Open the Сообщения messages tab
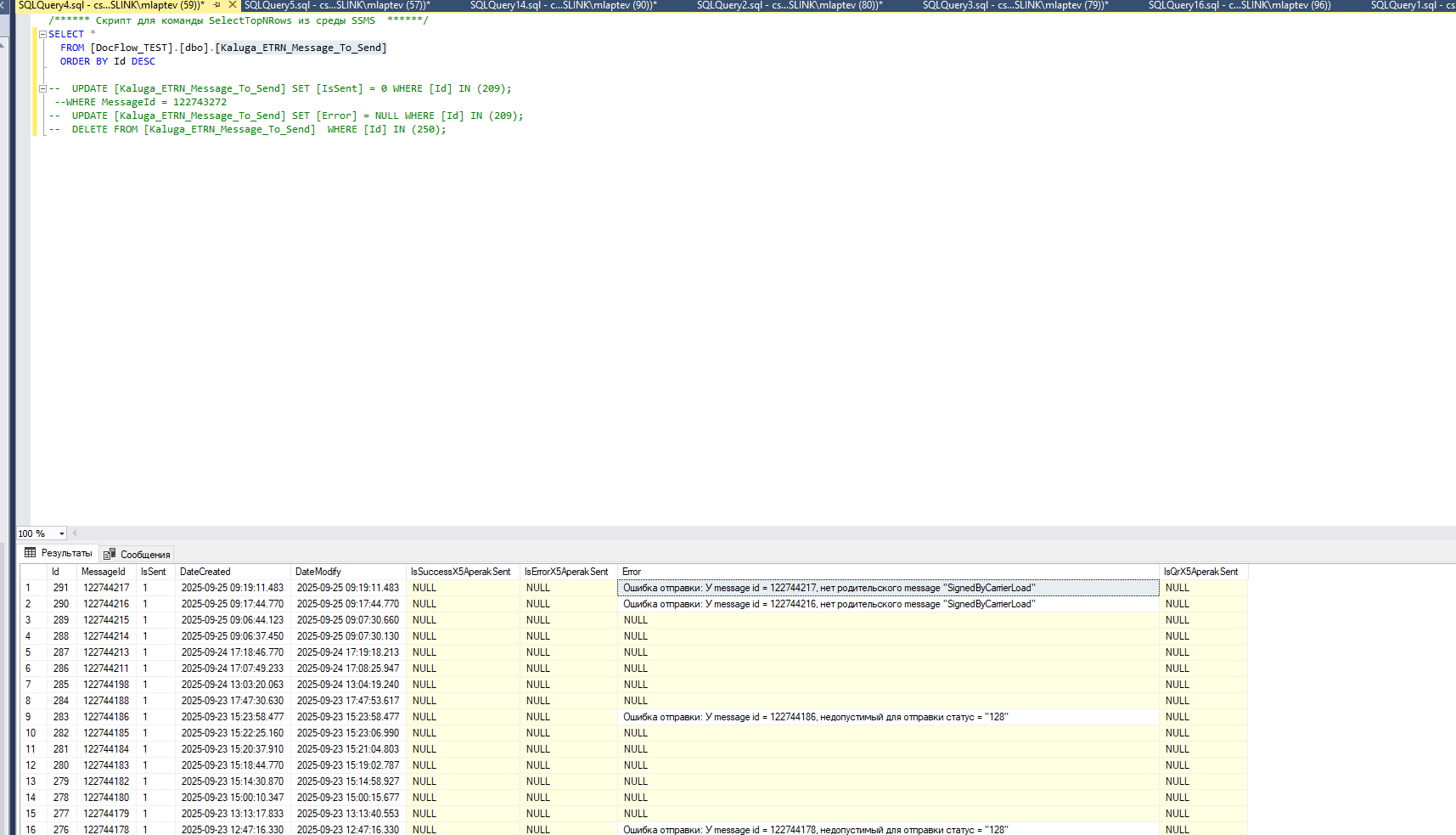Image resolution: width=1456 pixels, height=835 pixels. (138, 554)
